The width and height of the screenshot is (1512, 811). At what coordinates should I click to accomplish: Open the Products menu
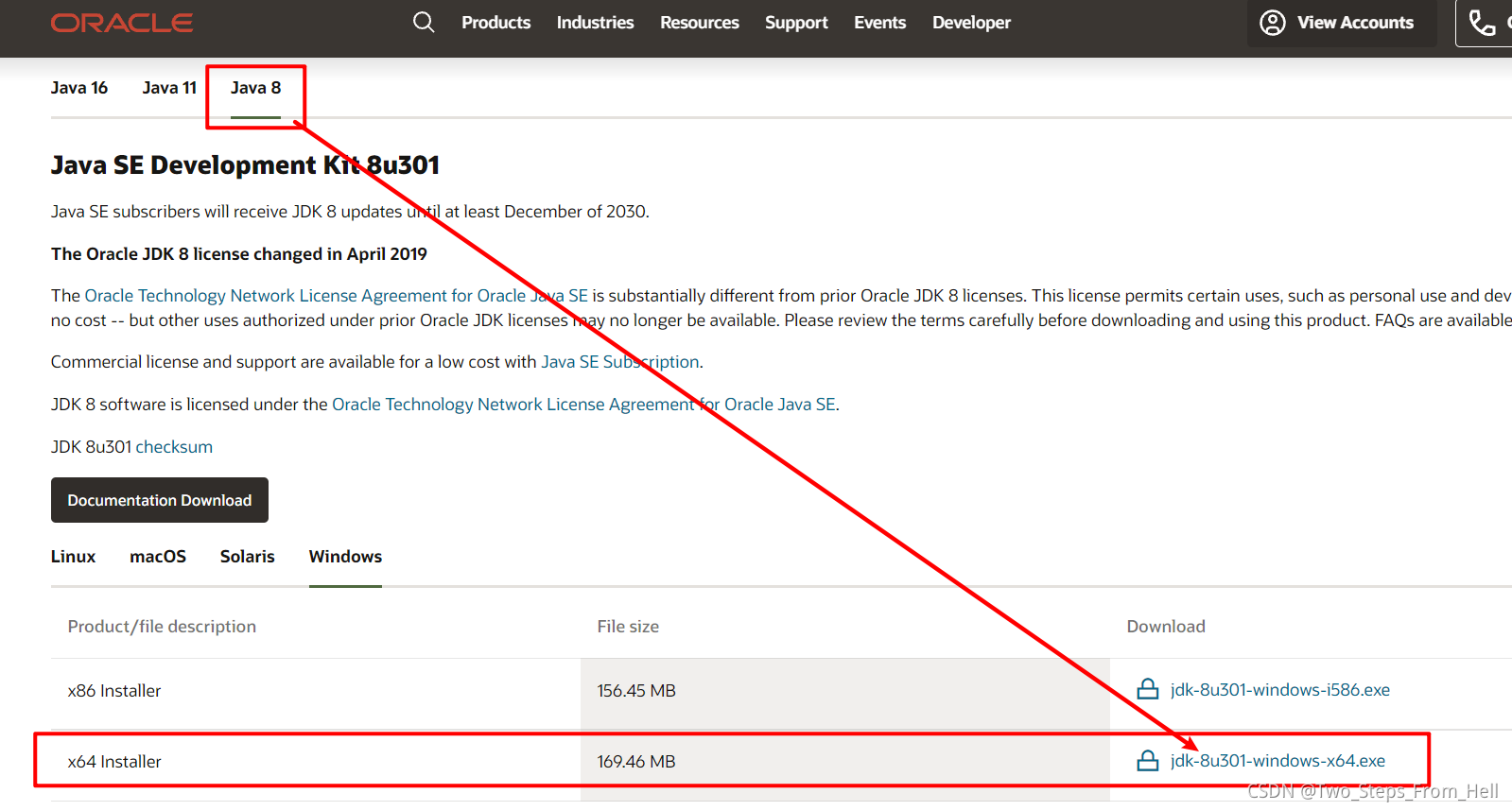click(x=495, y=23)
